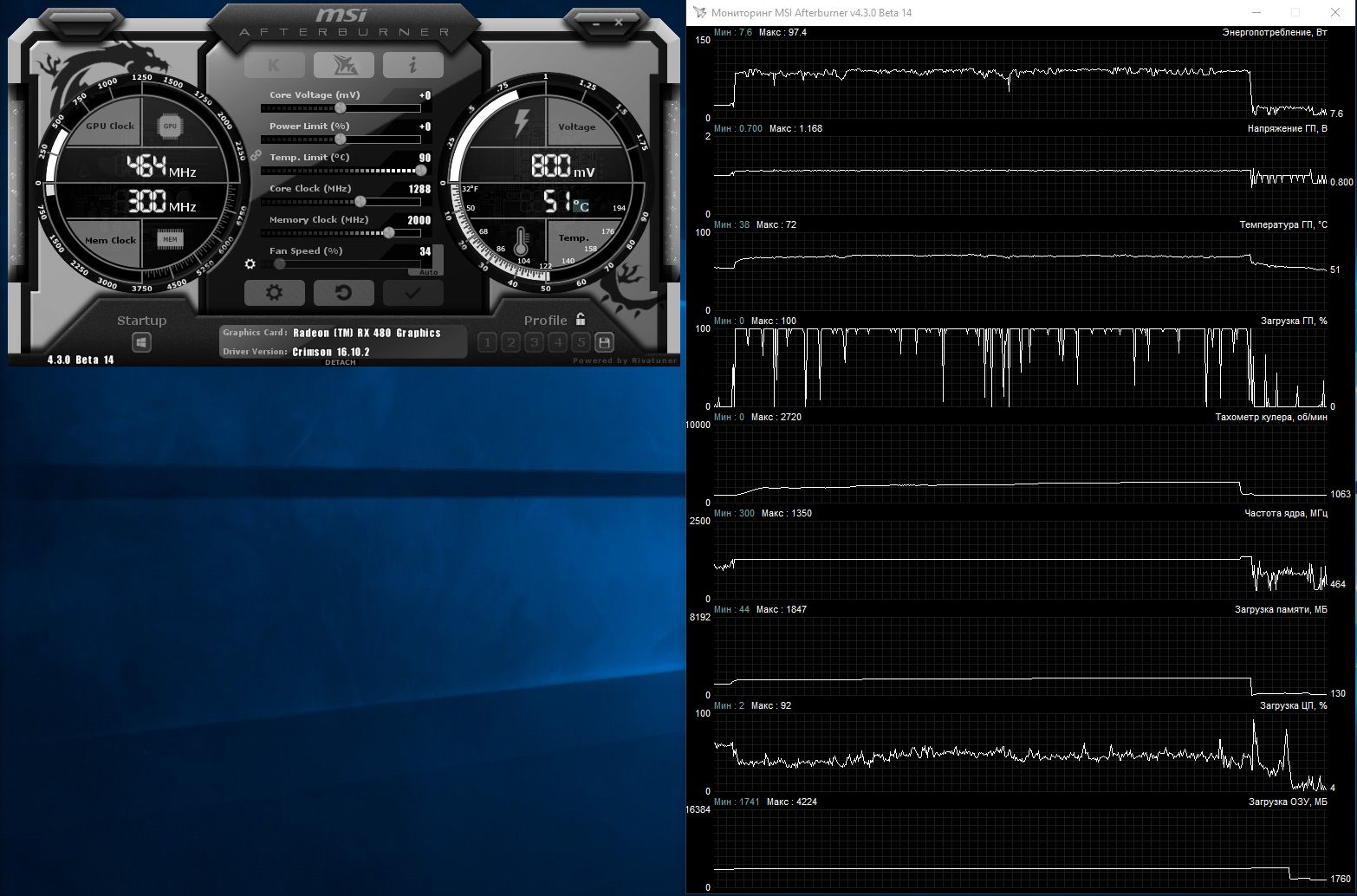The image size is (1357, 896).
Task: Select profile slot 1
Action: 487,342
